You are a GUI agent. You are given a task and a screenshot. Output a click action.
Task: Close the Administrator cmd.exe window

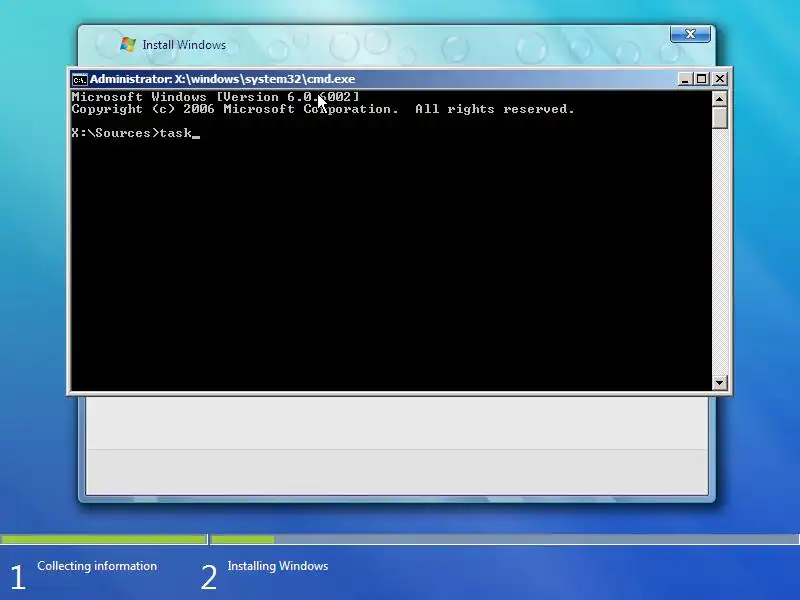[x=719, y=79]
